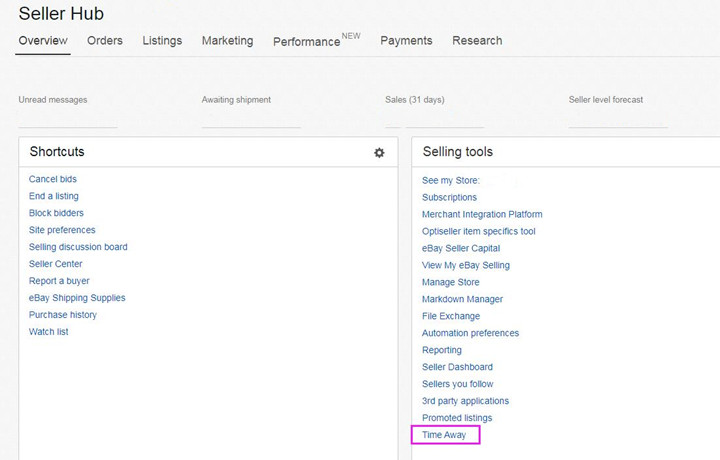Image resolution: width=720 pixels, height=460 pixels.
Task: Open Site preferences shortcut
Action: pyautogui.click(x=62, y=230)
